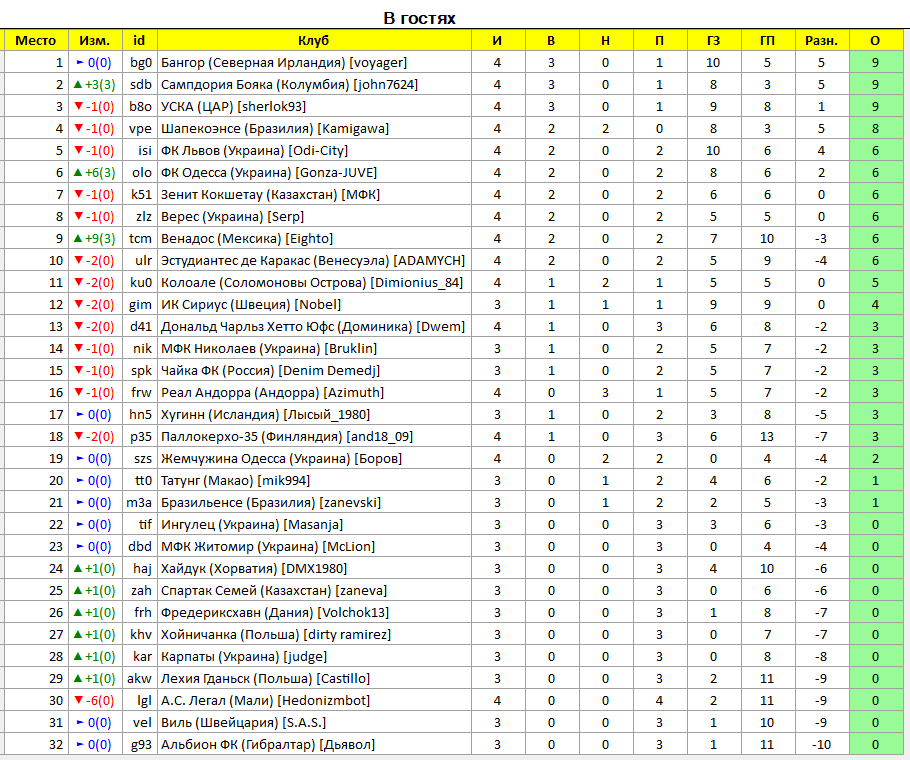Select club 'Шапекоэнсе (Бразилия) [Kamigawa]'
This screenshot has height=760, width=910.
(x=275, y=129)
